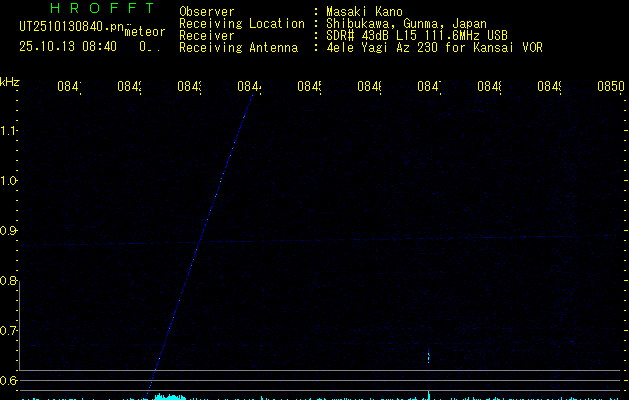Click the kHz axis unit label

10,81
